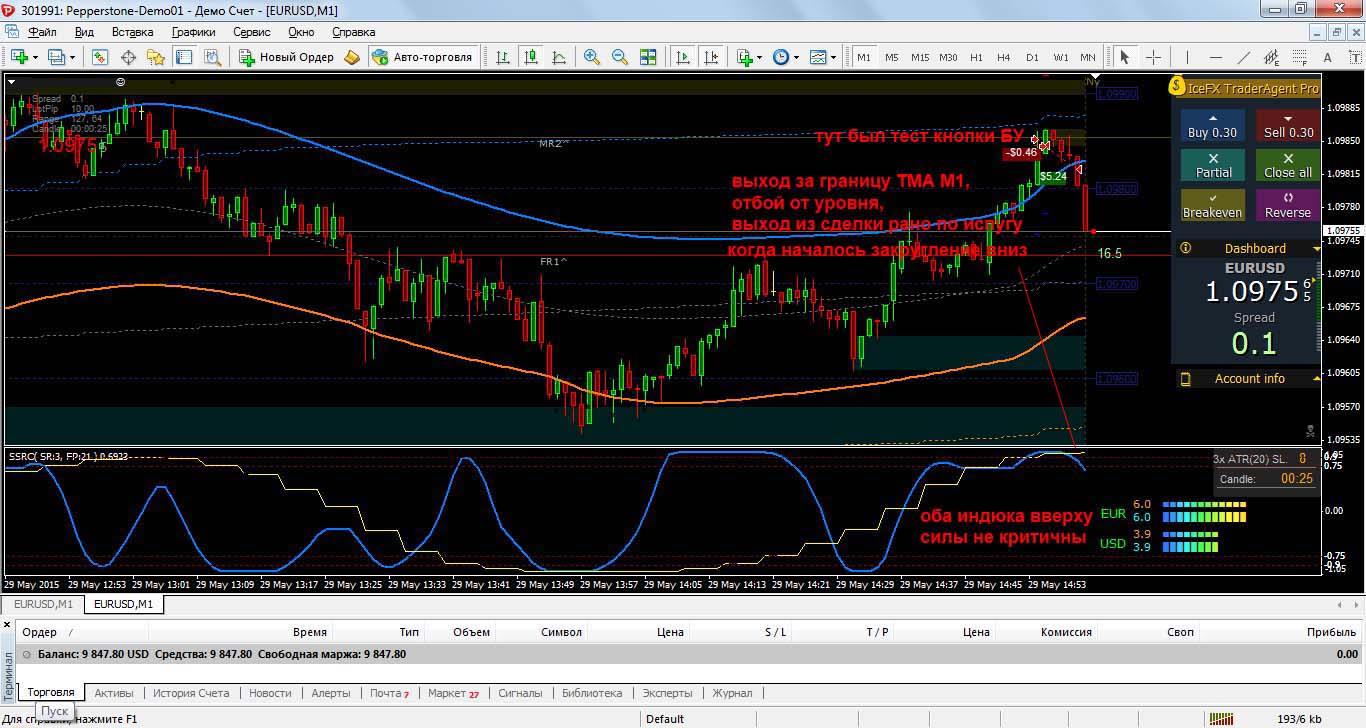Toggle the Terminal panel toolbar icon
The height and width of the screenshot is (728, 1366).
183,57
